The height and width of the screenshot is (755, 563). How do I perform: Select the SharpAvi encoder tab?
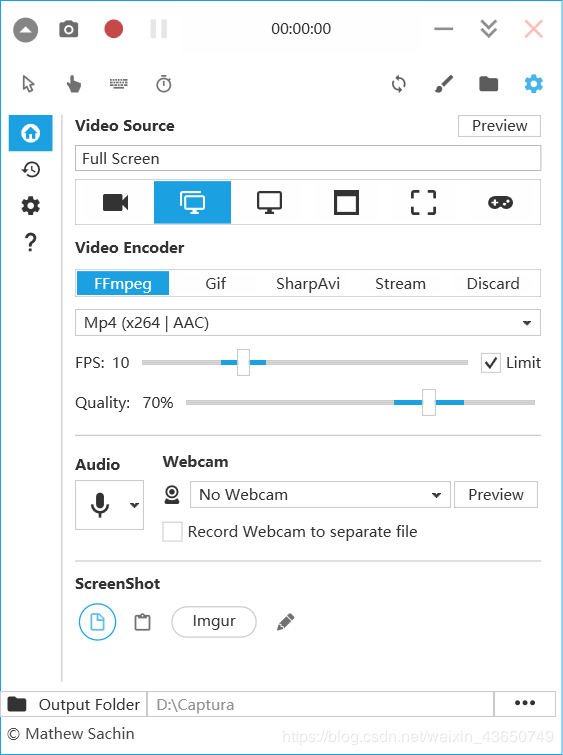(x=308, y=283)
